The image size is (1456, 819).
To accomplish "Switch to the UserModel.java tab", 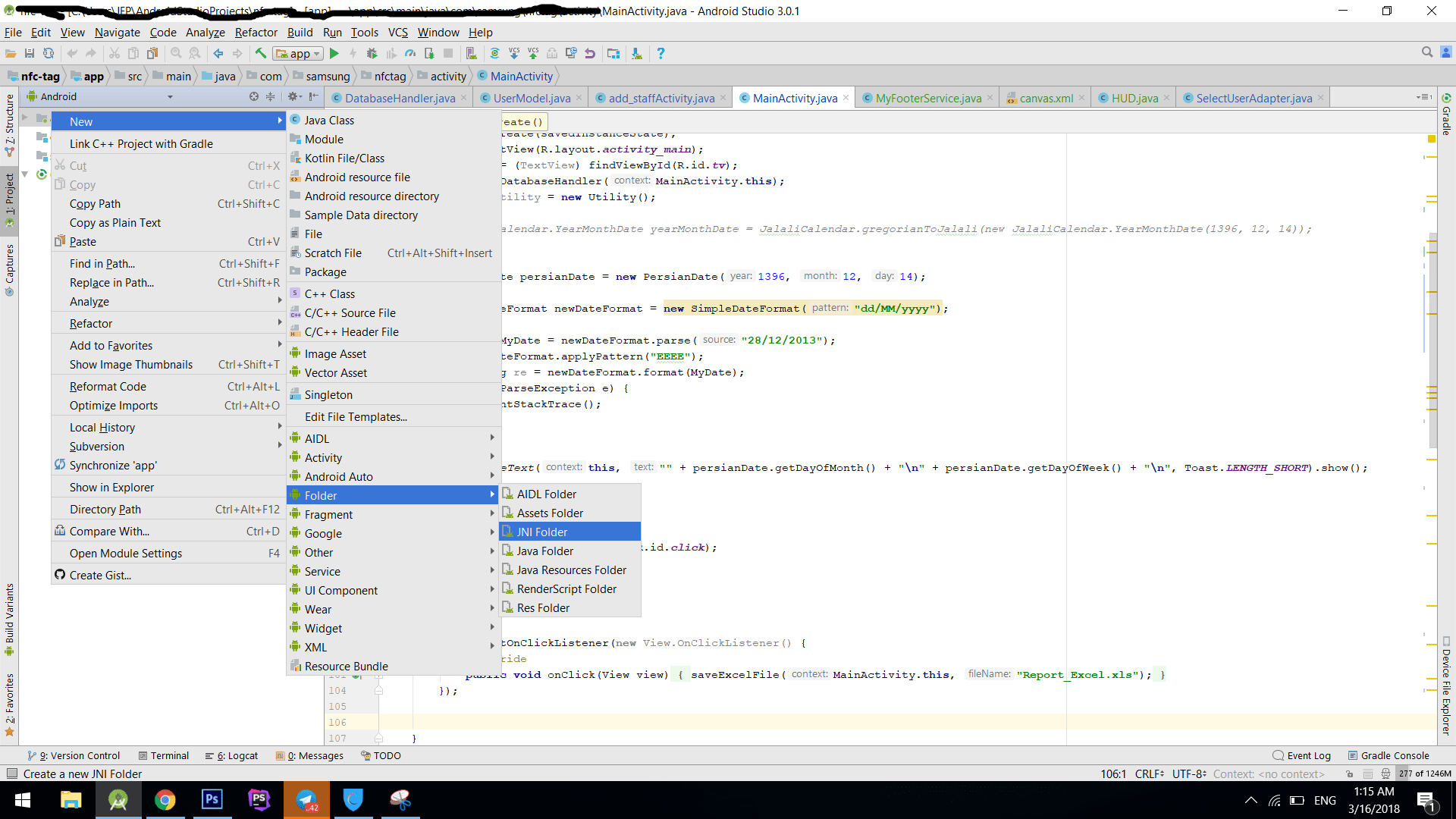I will (x=532, y=98).
